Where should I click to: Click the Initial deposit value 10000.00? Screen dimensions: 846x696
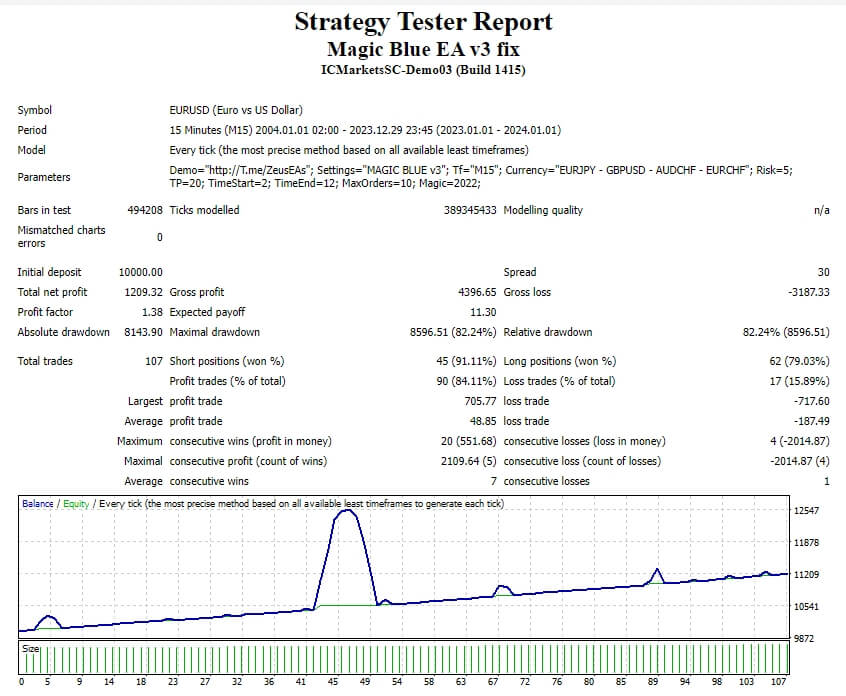[140, 272]
